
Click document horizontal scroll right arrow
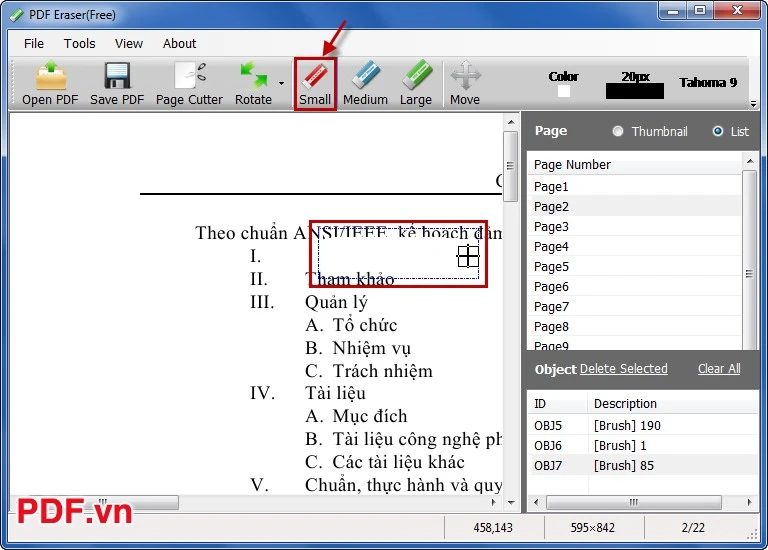pos(494,502)
